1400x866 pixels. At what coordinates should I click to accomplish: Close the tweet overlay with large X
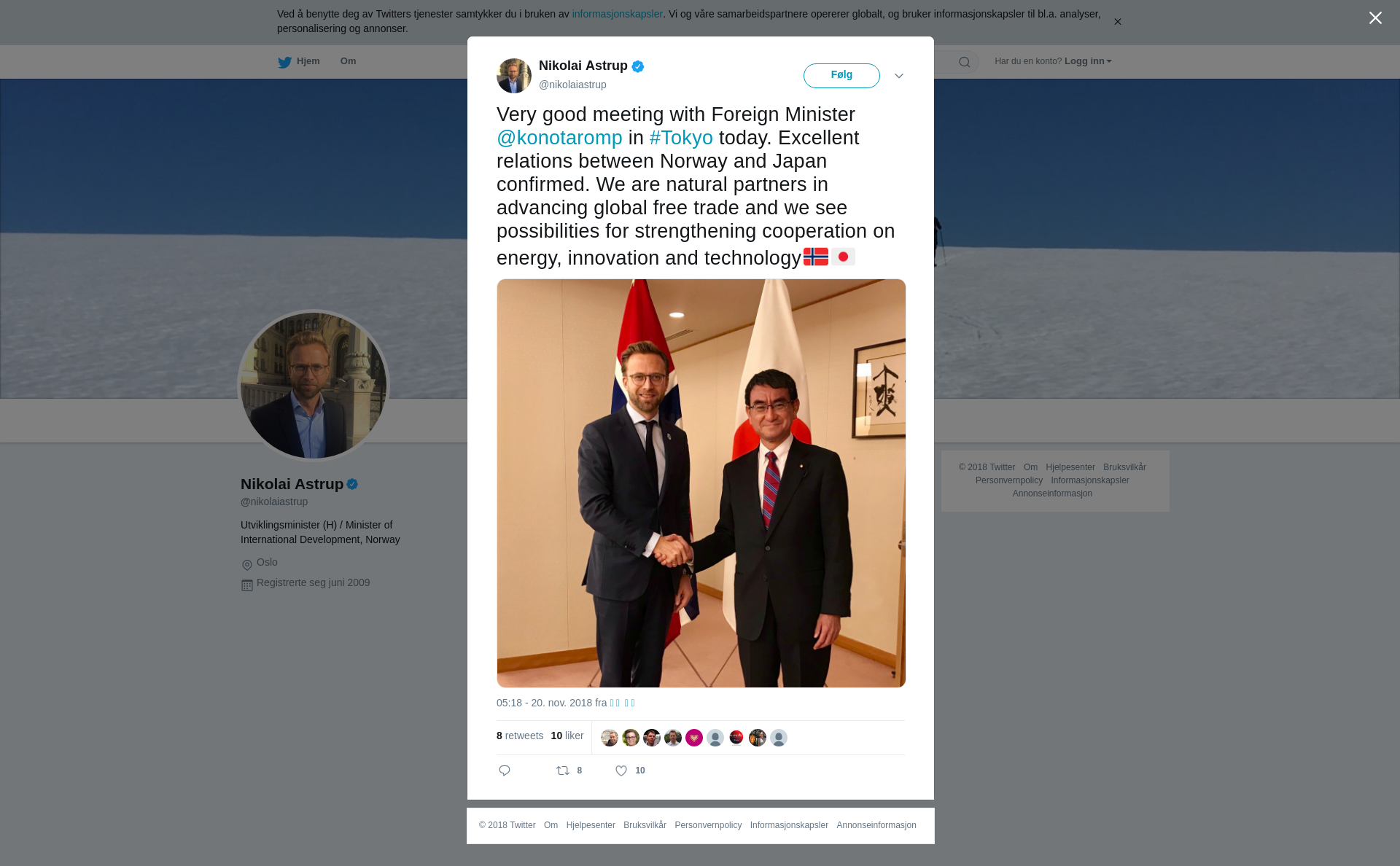pos(1375,18)
